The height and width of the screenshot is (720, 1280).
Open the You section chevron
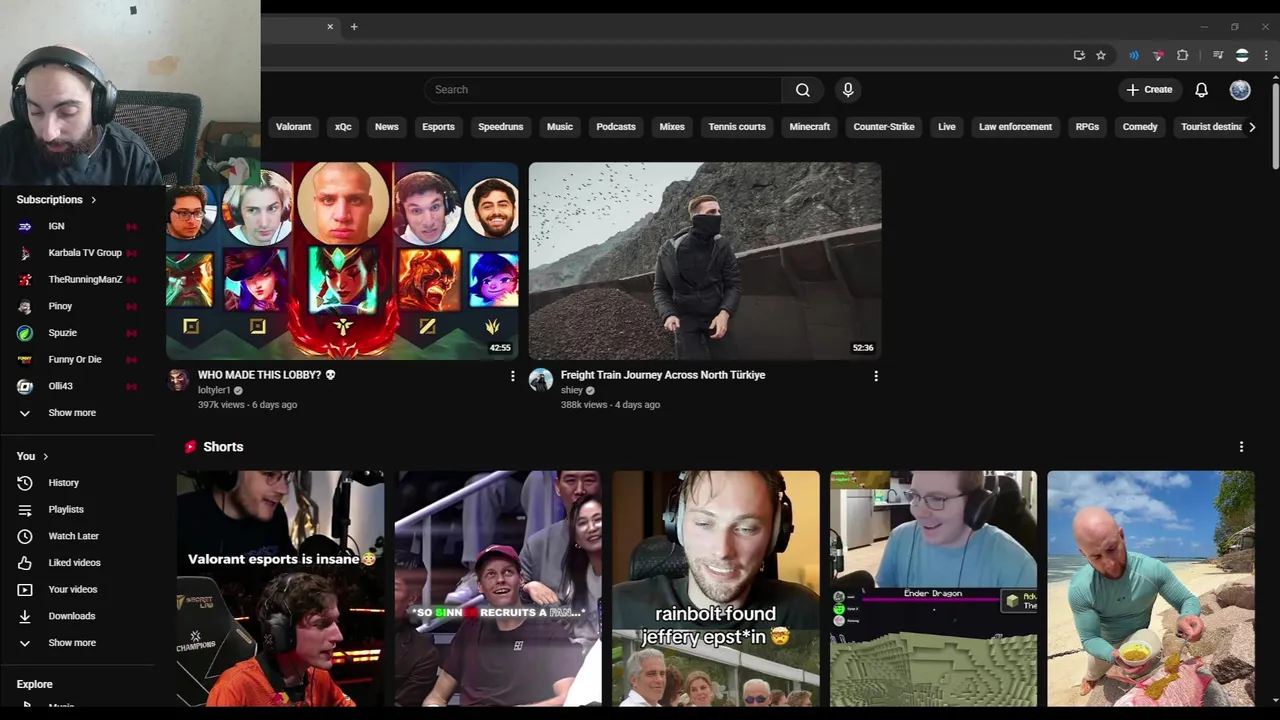click(45, 457)
